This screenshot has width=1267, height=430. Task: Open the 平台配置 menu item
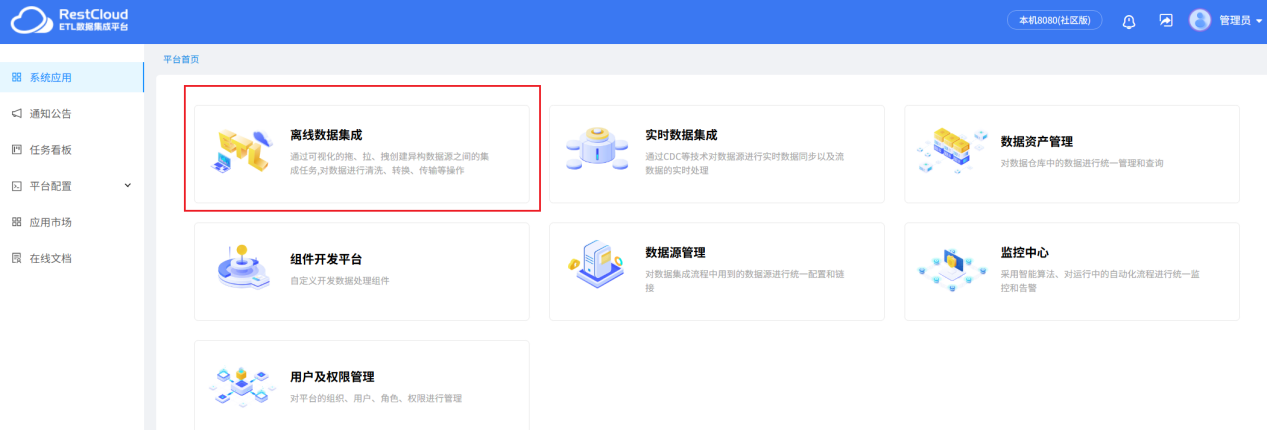[72, 186]
